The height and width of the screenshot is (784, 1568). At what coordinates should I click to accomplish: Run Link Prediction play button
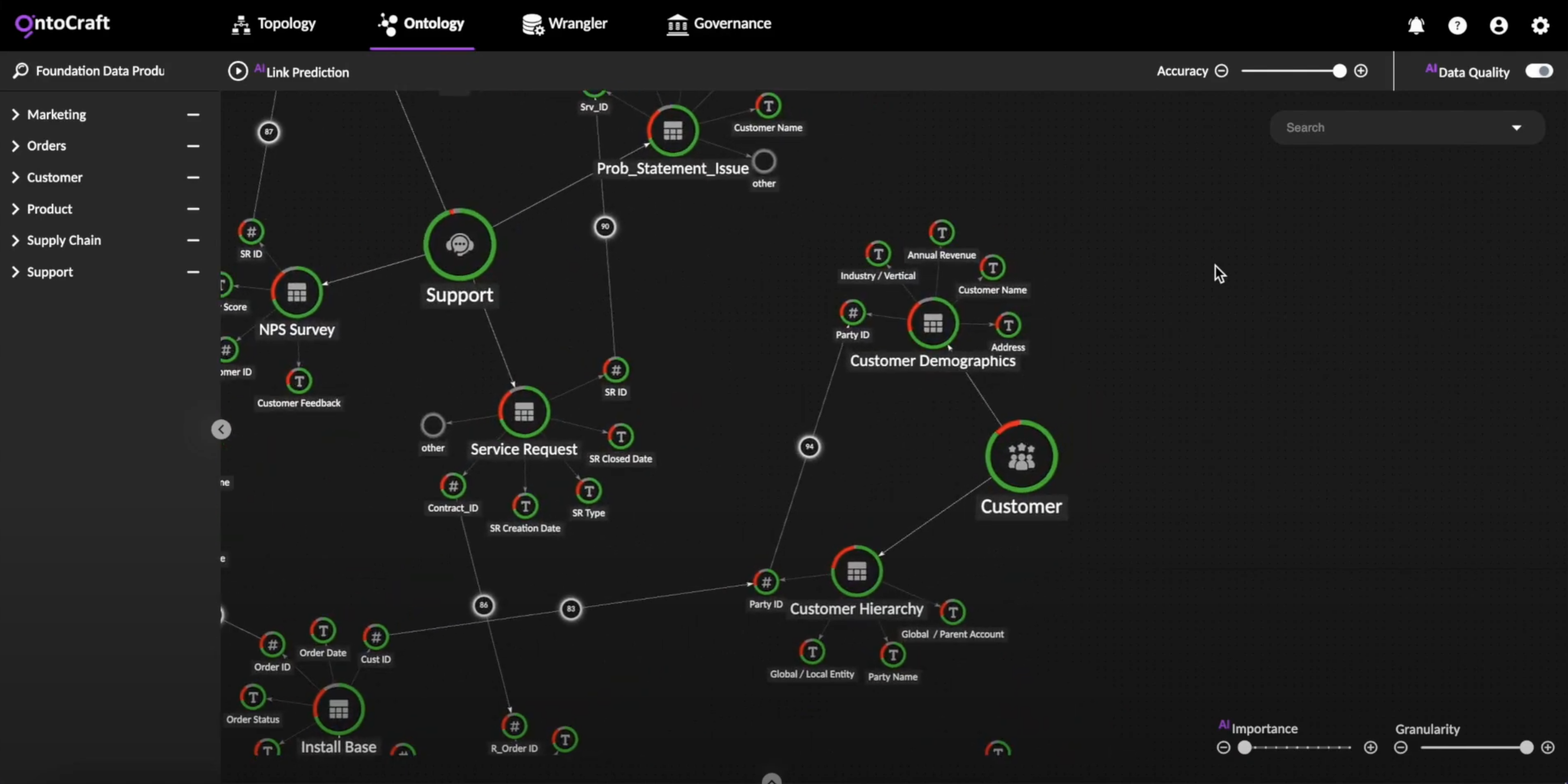coord(238,71)
